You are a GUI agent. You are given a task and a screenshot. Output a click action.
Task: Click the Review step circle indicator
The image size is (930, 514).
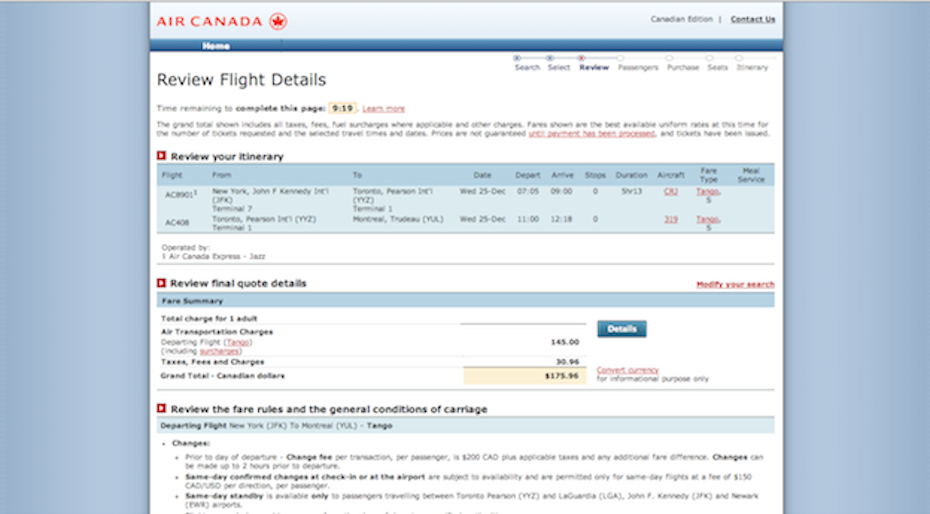(x=581, y=58)
